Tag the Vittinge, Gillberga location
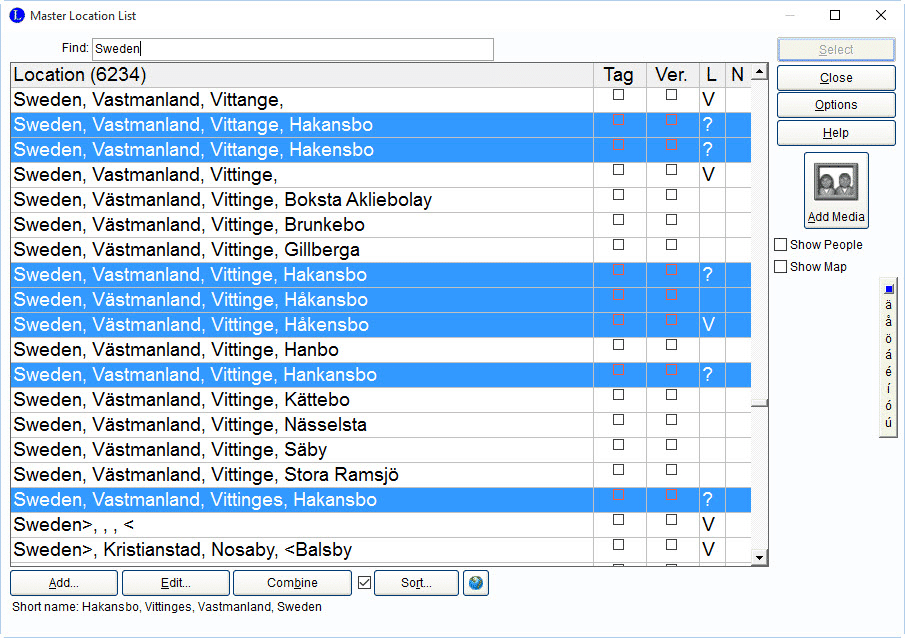 618,245
